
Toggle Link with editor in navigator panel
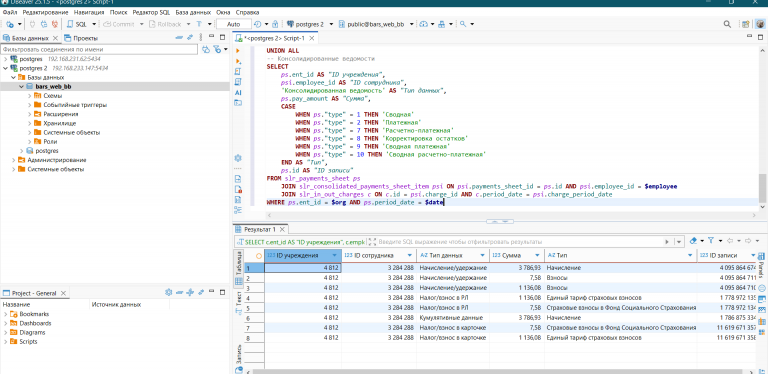point(190,38)
